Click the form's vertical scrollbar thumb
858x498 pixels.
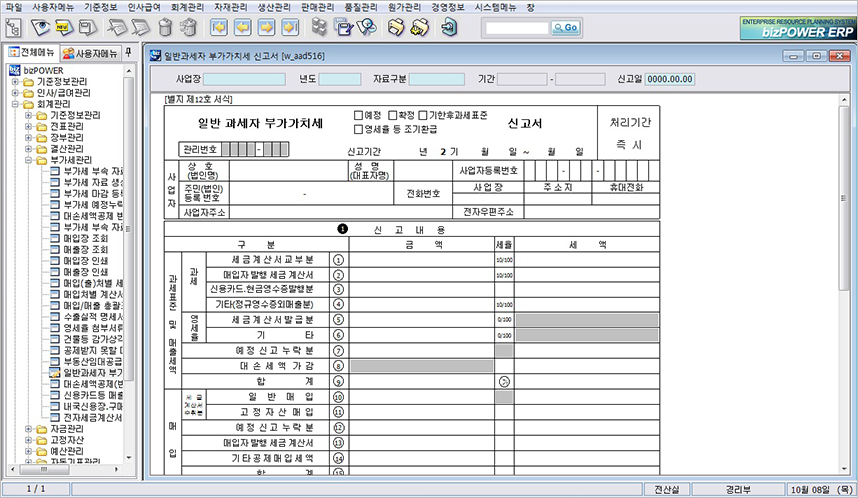click(x=844, y=198)
